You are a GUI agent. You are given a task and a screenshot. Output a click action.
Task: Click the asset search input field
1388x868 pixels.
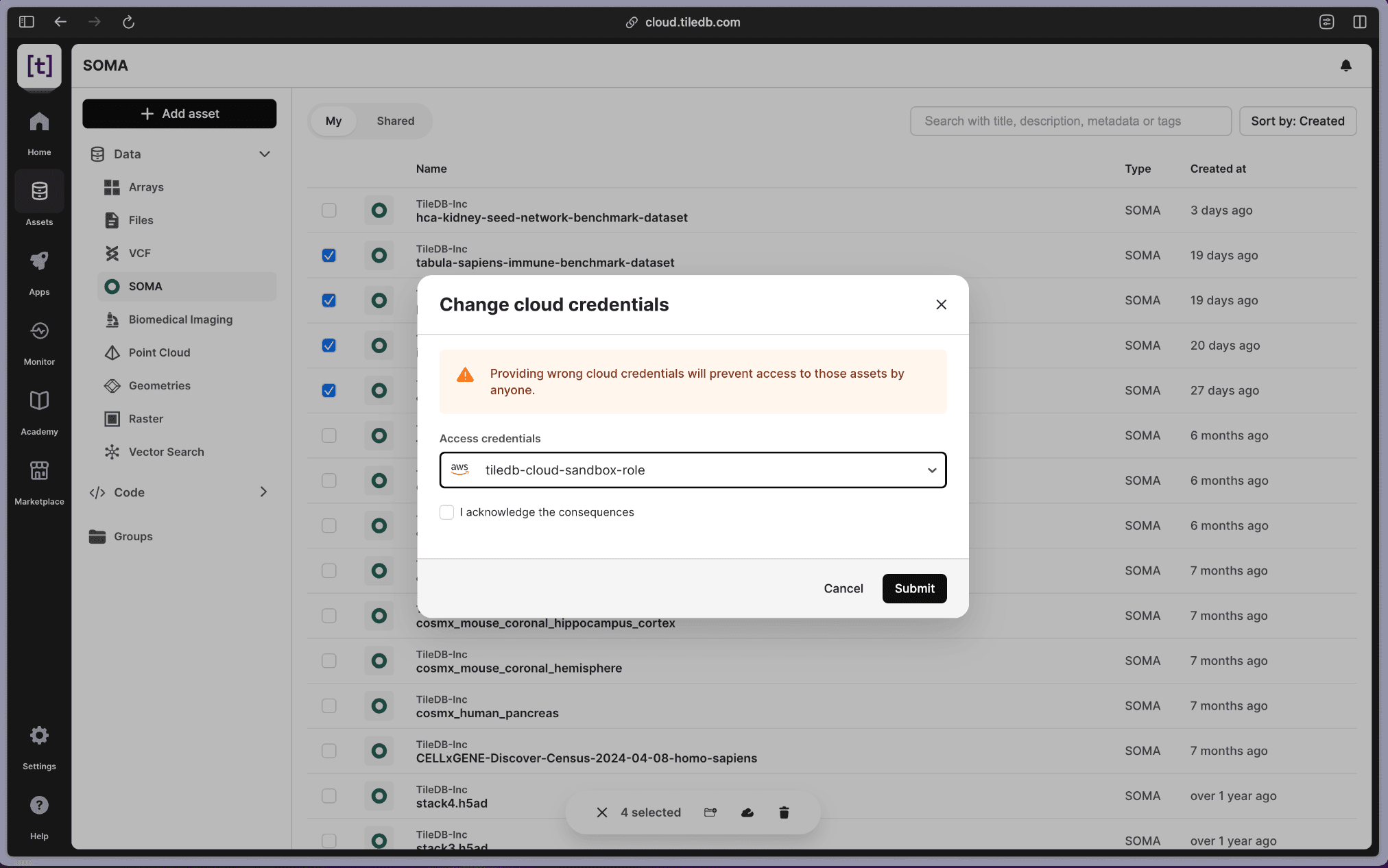pyautogui.click(x=1070, y=121)
